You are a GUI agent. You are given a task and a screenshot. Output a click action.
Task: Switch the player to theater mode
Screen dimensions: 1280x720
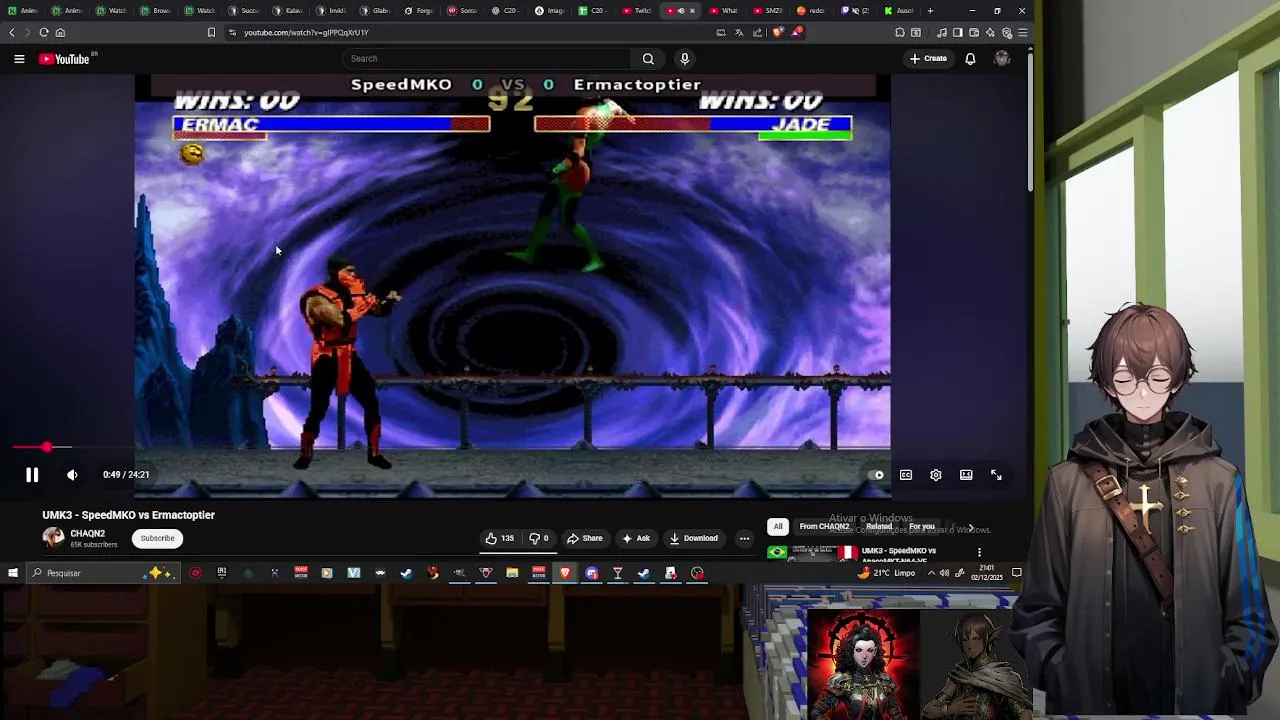966,475
